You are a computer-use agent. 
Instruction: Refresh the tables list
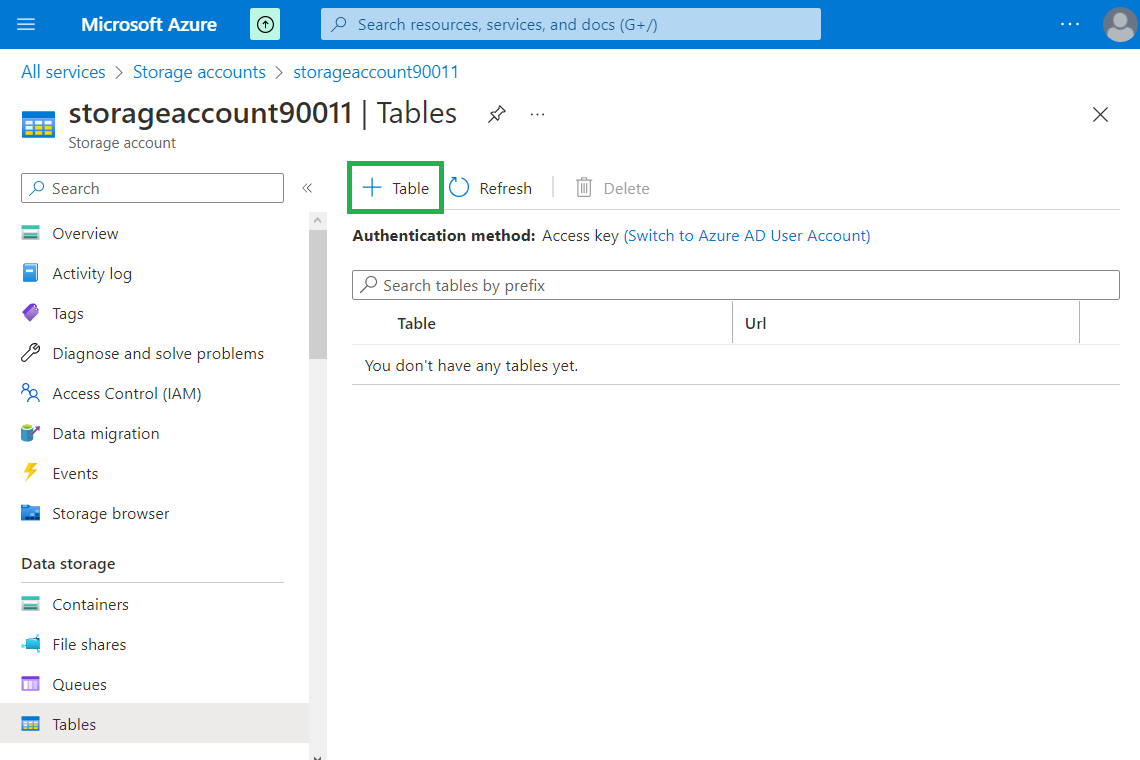click(x=491, y=188)
